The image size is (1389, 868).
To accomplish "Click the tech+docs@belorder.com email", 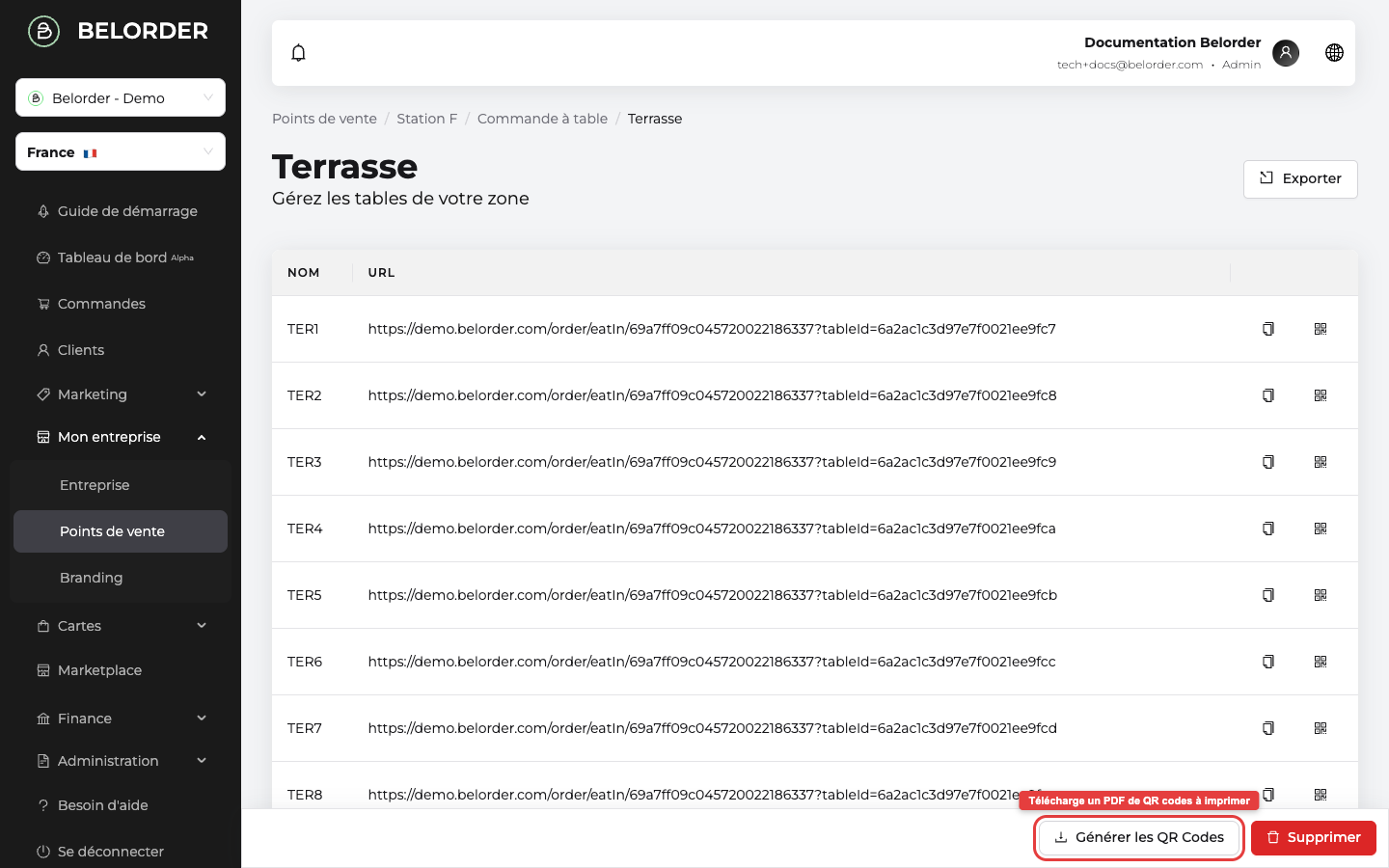I will tap(1130, 65).
